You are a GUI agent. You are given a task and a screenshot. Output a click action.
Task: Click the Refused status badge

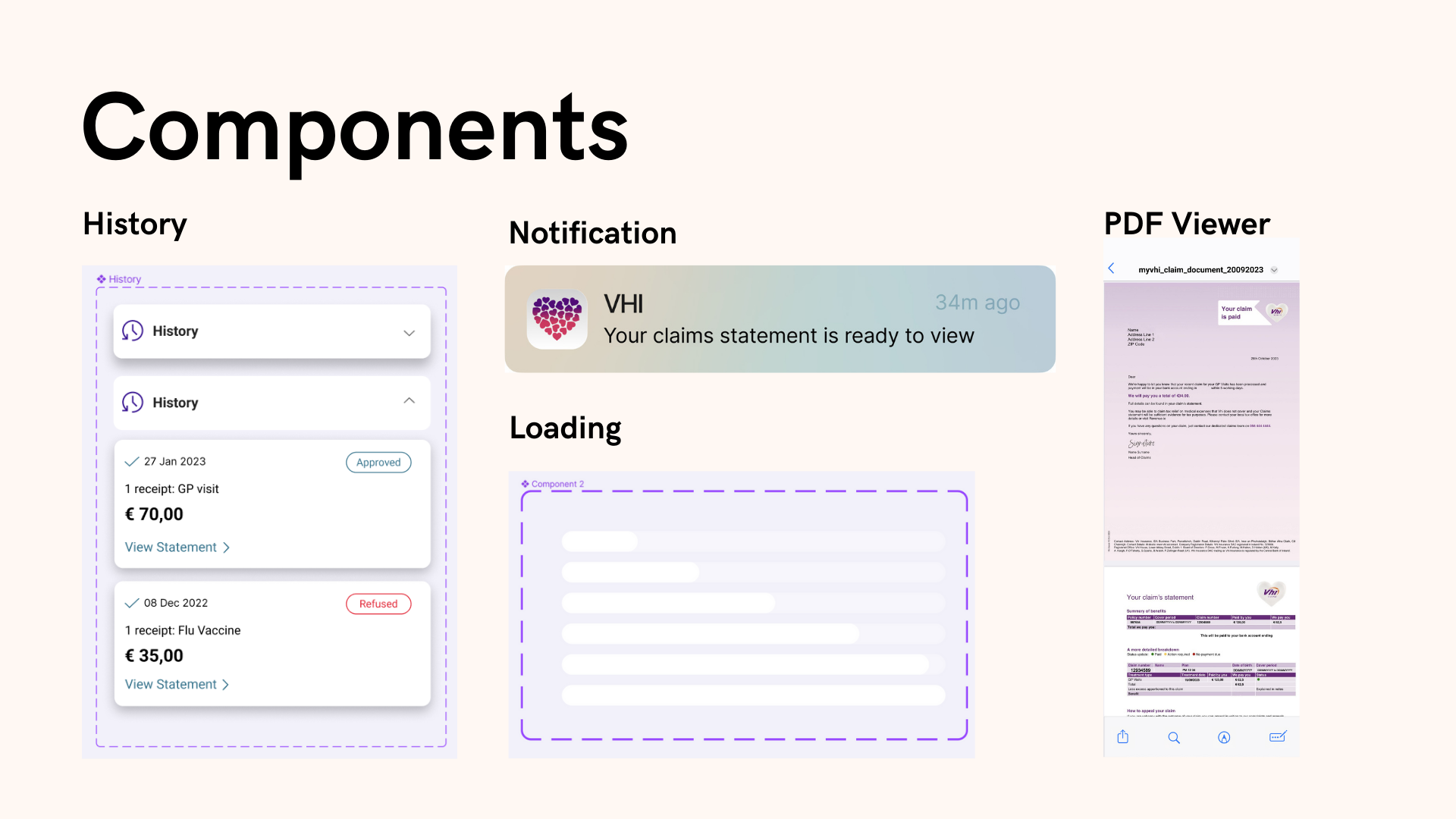tap(378, 604)
